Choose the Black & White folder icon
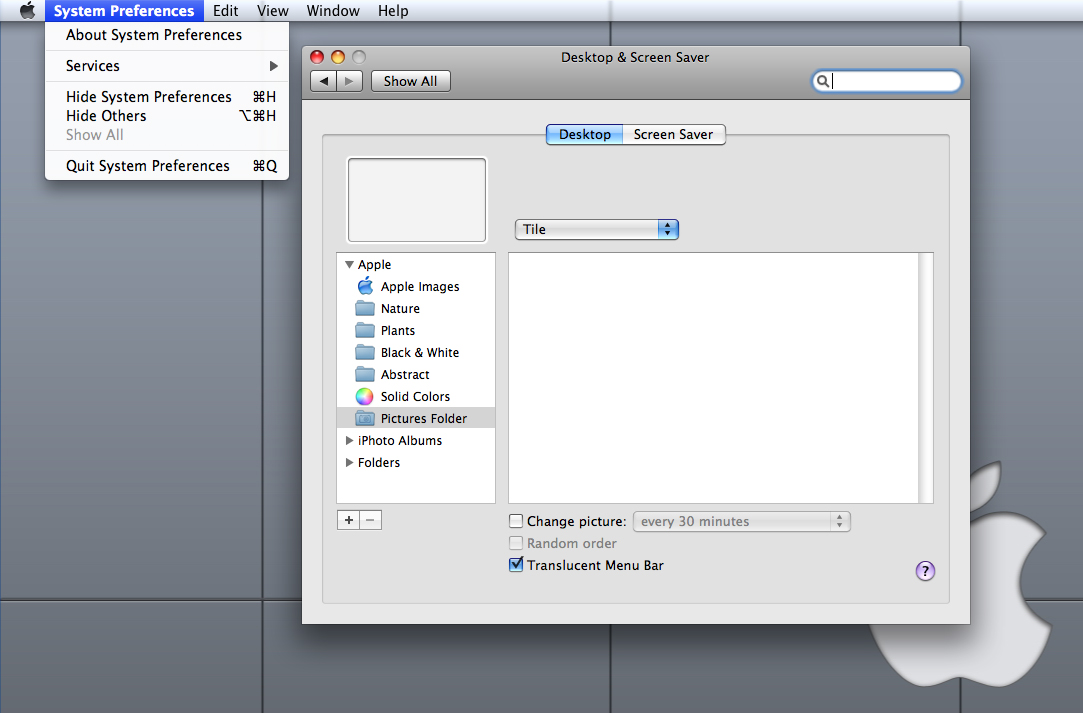1083x713 pixels. pos(365,352)
